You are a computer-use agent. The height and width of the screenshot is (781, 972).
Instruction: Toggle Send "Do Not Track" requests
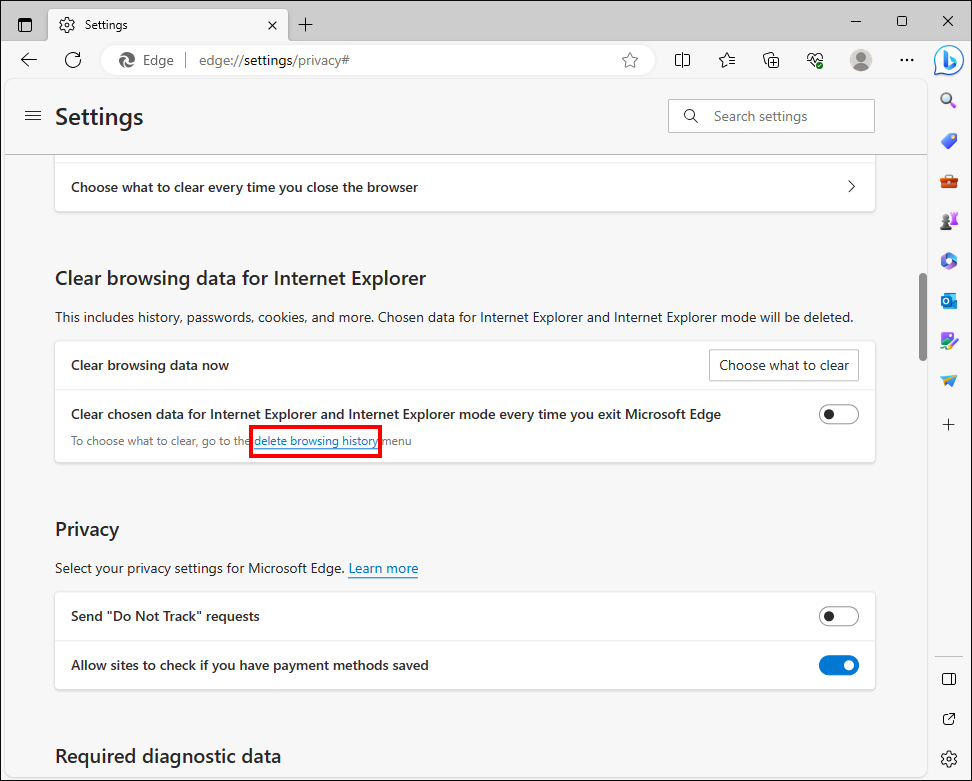coord(838,616)
